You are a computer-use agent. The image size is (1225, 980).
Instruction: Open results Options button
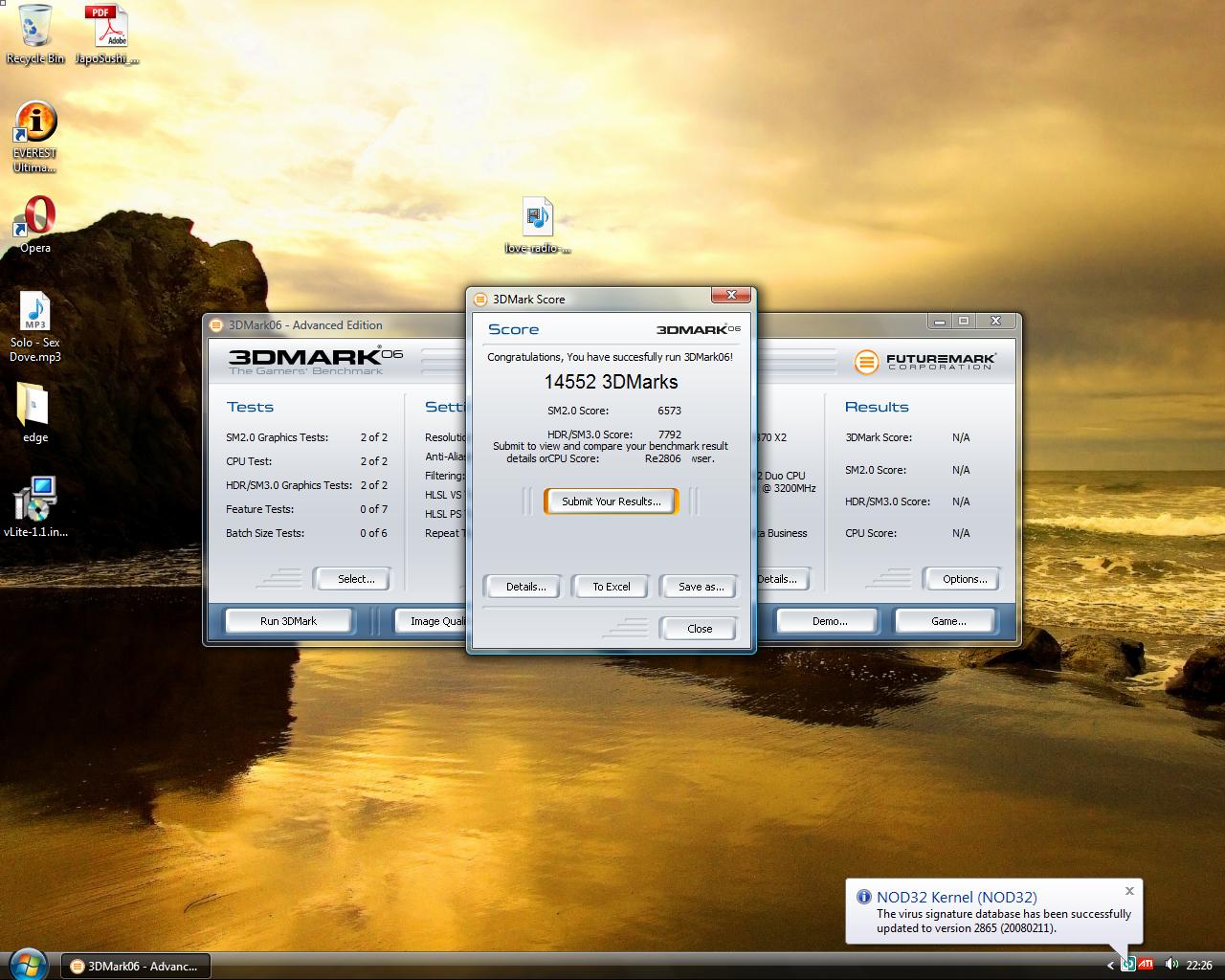962,579
